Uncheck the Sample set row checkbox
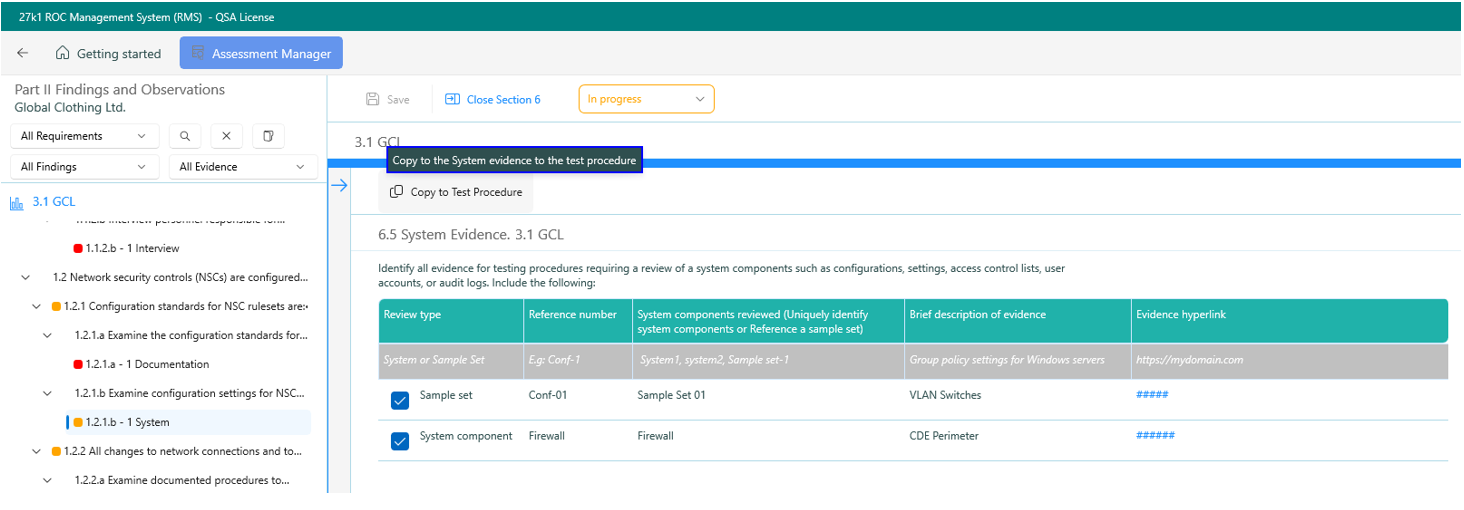 pos(400,401)
